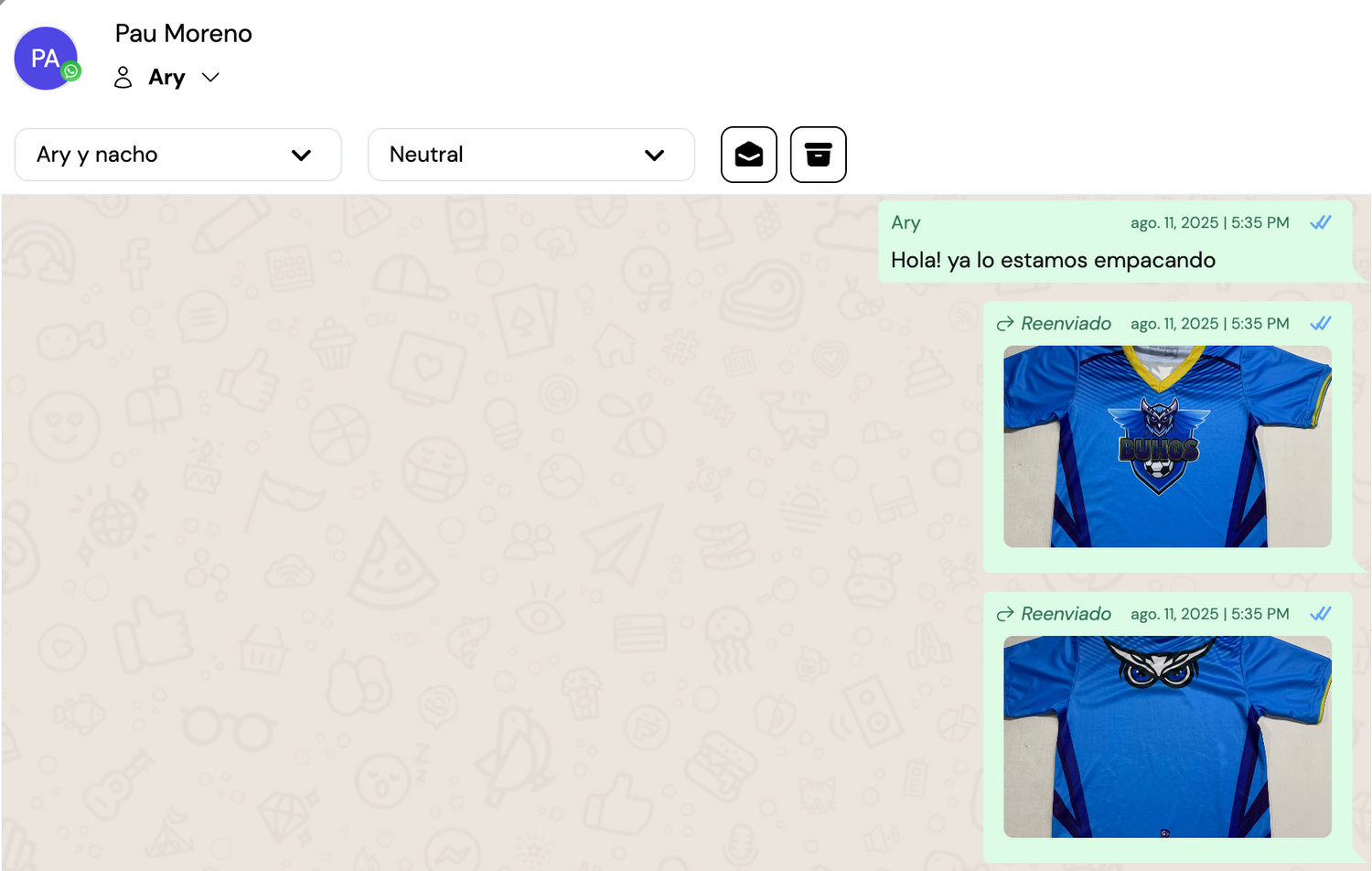Open the Ary y nacho dropdown
The width and height of the screenshot is (1372, 871).
pos(178,155)
